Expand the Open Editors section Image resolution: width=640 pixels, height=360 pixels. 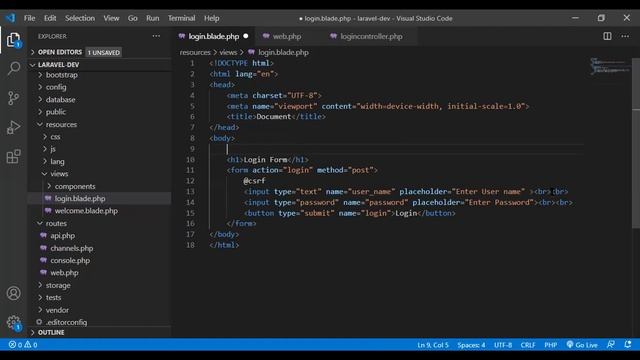pos(60,52)
